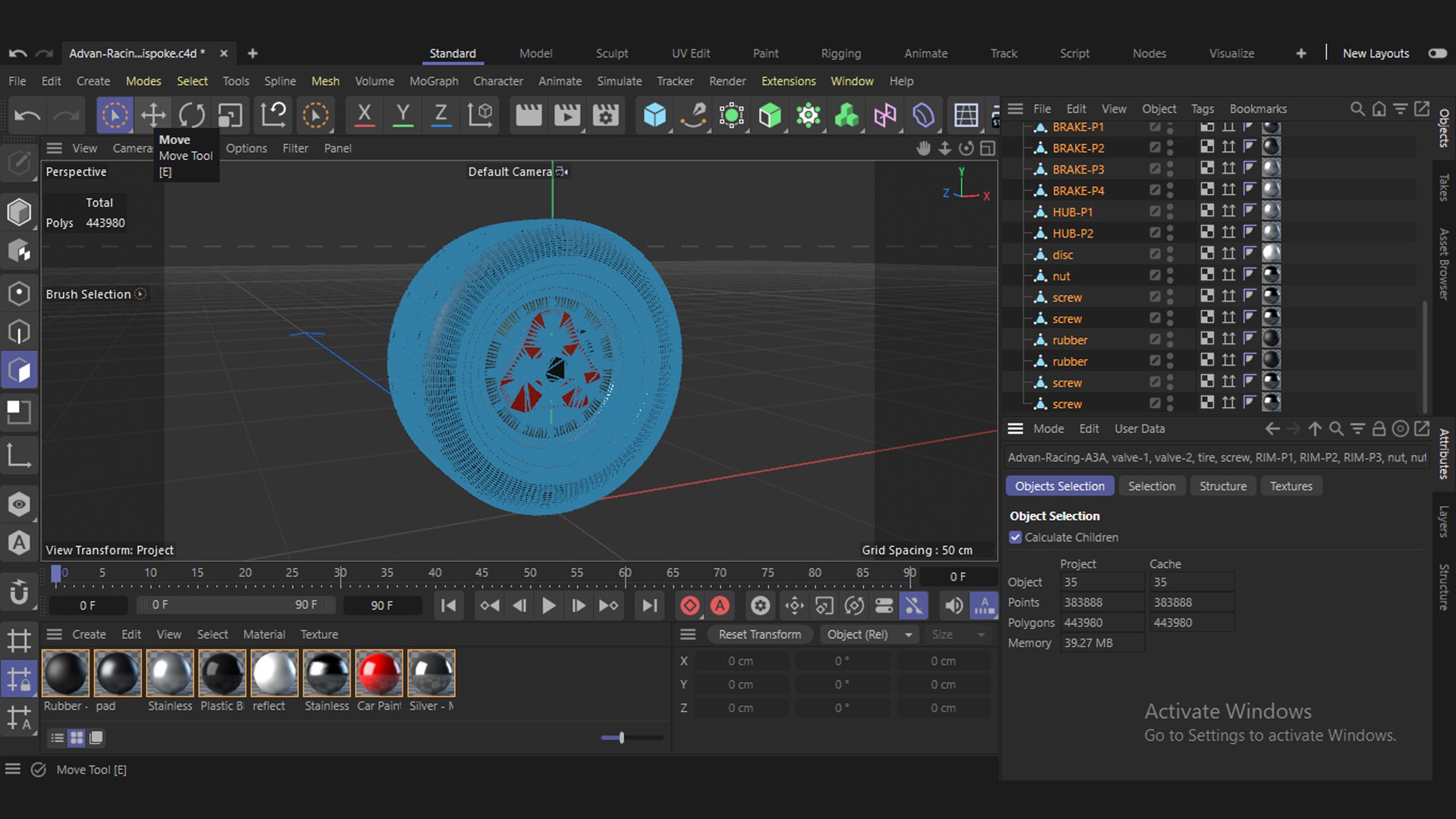Play the animation forwards

pyautogui.click(x=549, y=605)
